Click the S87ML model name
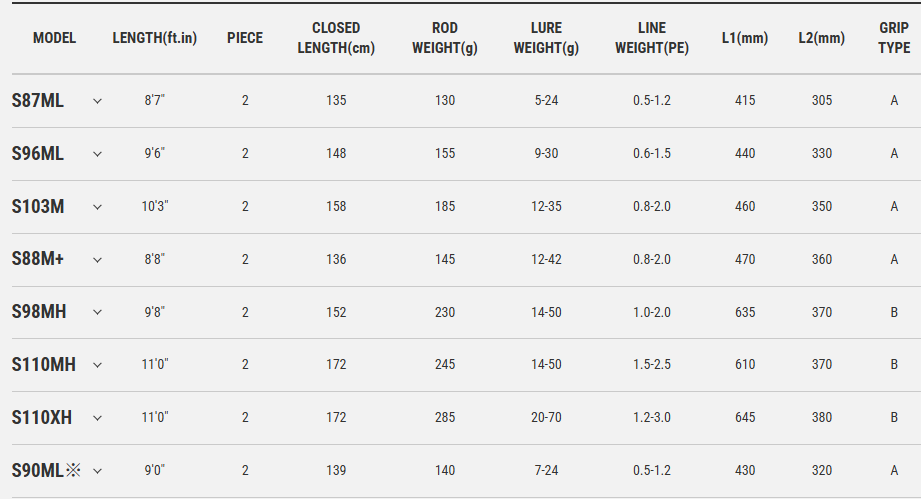 click(x=37, y=101)
